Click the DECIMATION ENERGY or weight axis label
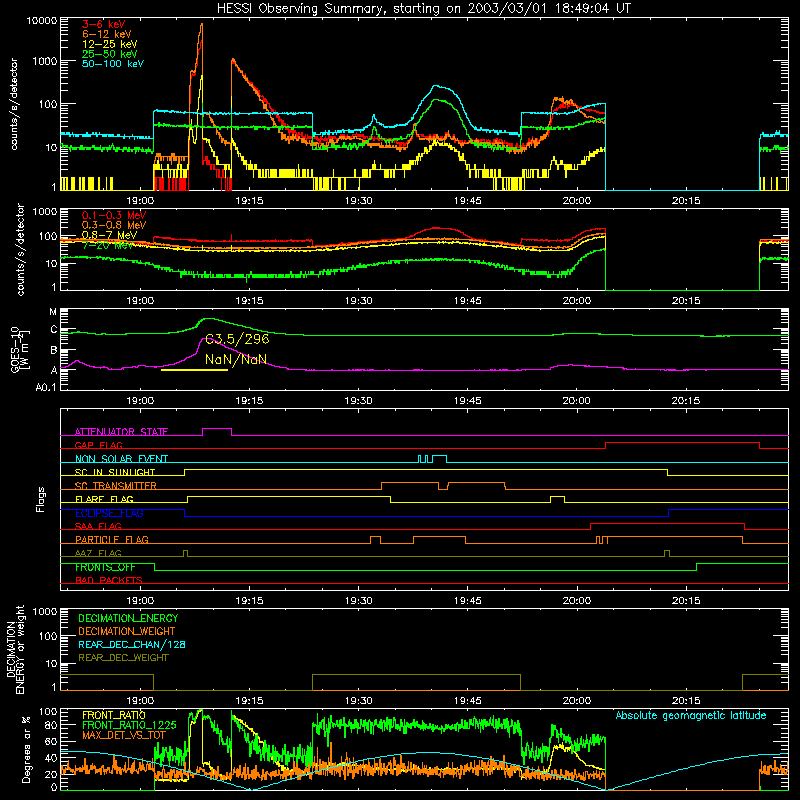800x800 pixels. pyautogui.click(x=15, y=649)
